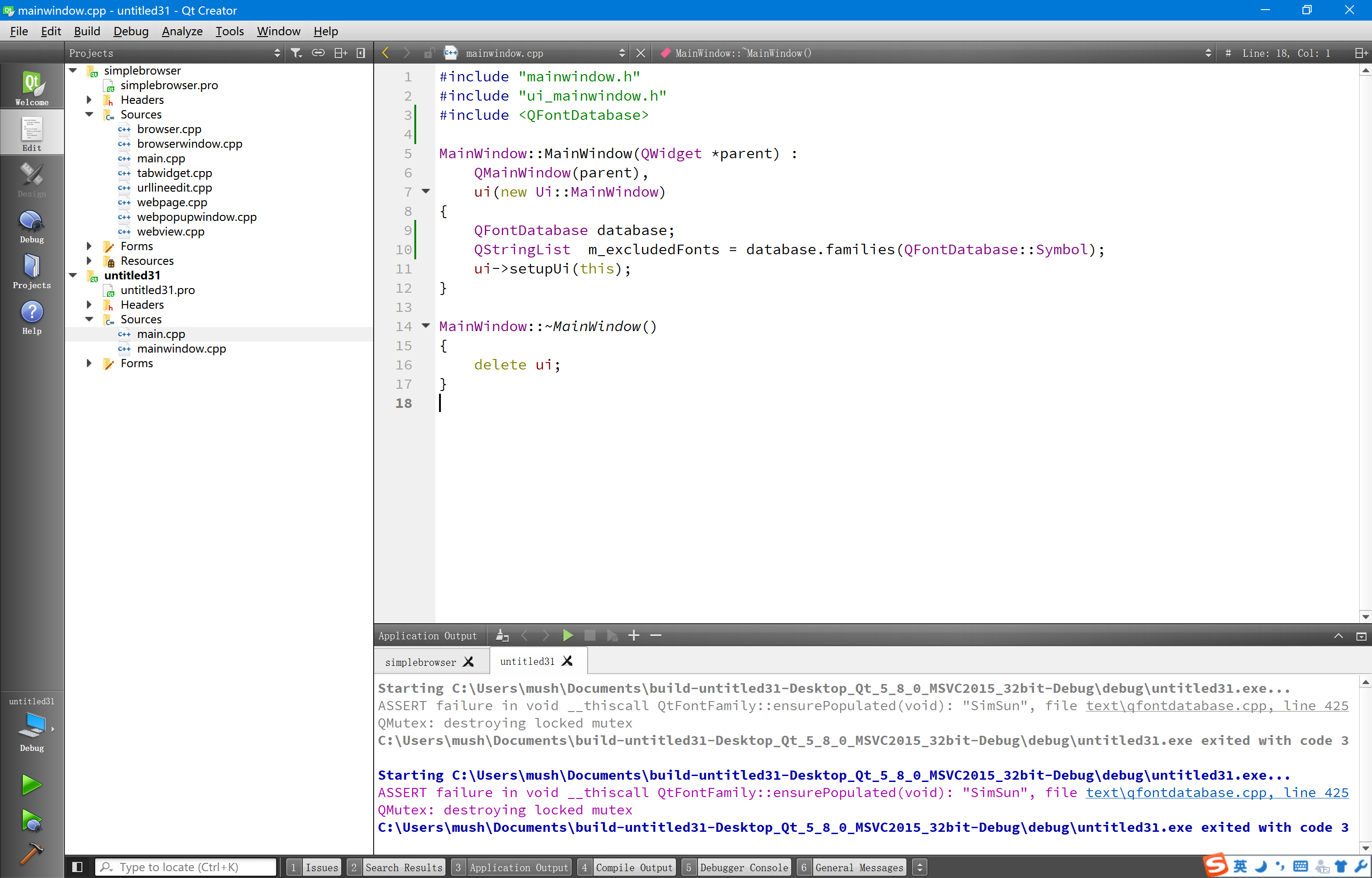The width and height of the screenshot is (1372, 878).
Task: Collapse simplebrowser Sources folder
Action: [x=89, y=114]
